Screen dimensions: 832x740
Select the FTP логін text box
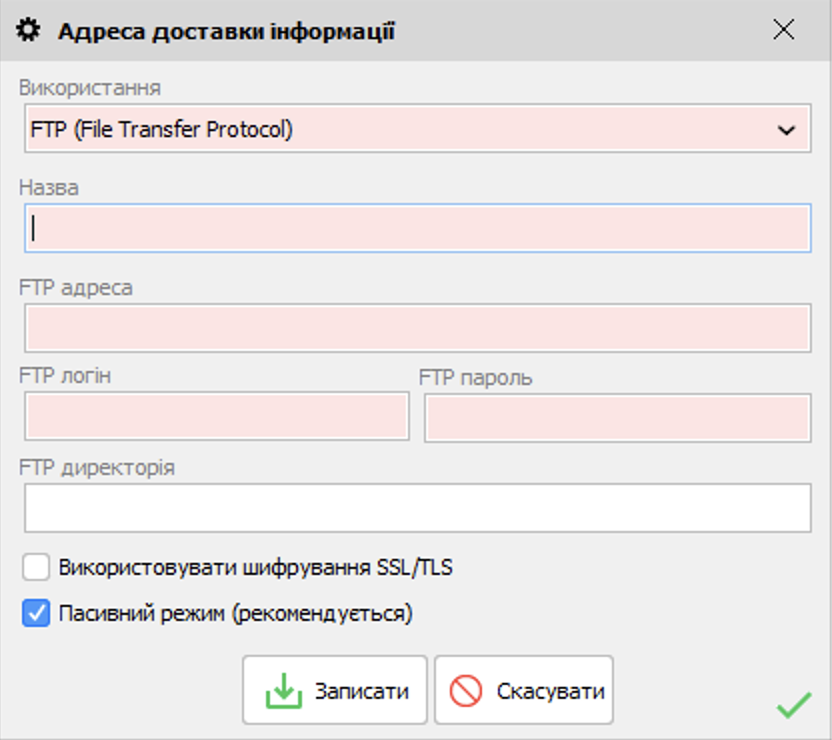[x=217, y=417]
